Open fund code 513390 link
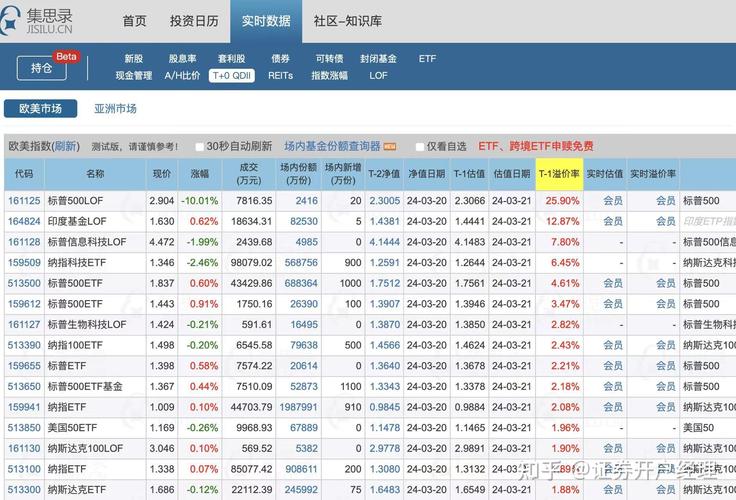The width and height of the screenshot is (736, 500). [24, 345]
